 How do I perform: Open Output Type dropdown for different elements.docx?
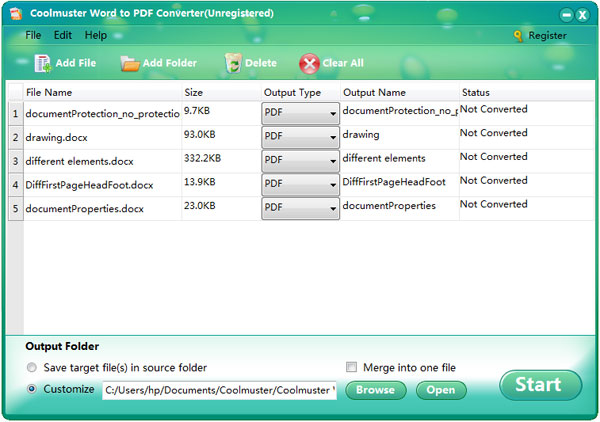point(300,161)
